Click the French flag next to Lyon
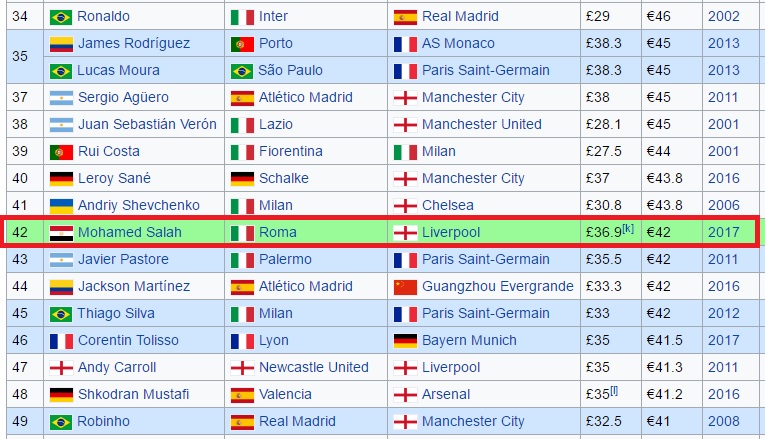Screen dimensions: 765x439 tap(242, 340)
